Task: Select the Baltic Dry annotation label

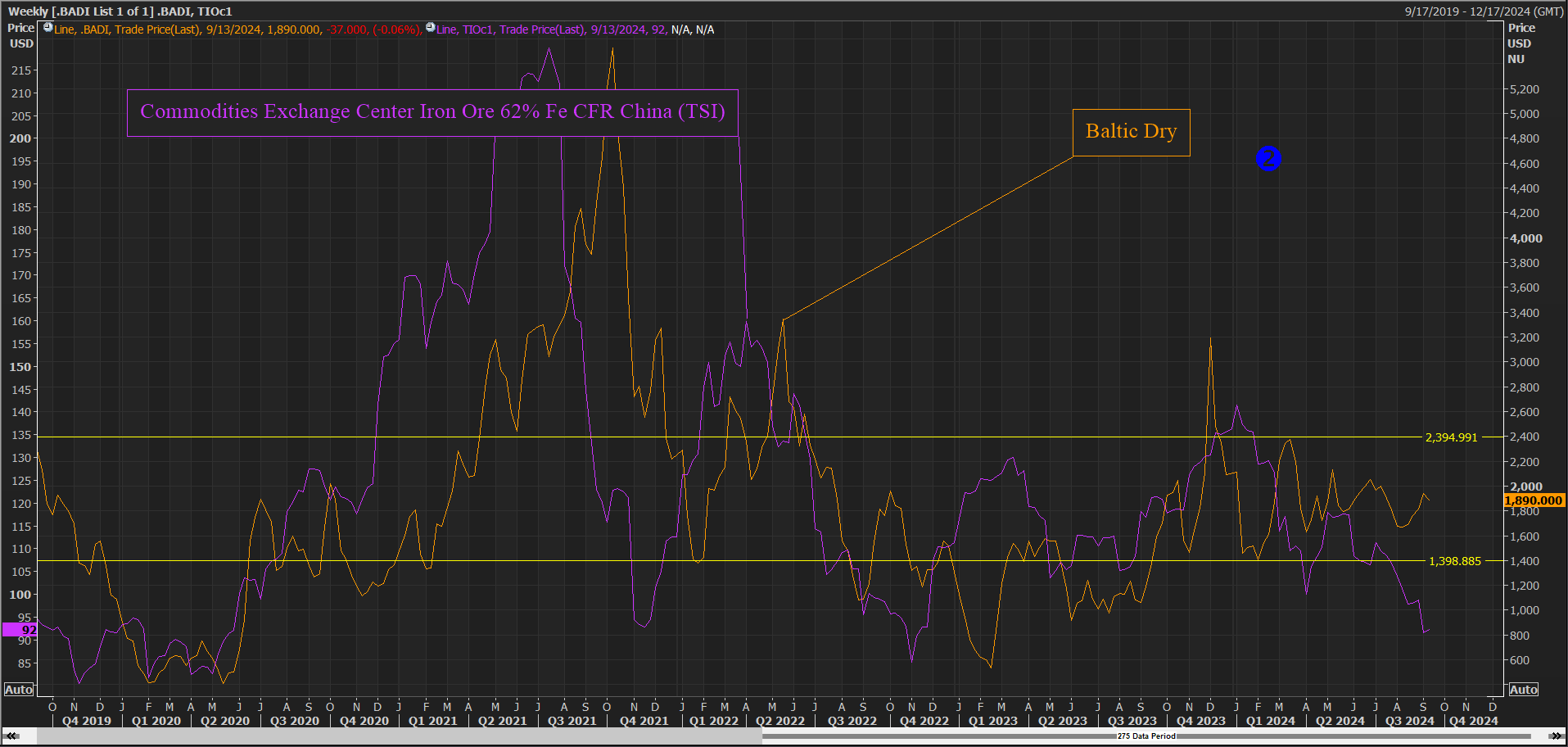Action: click(x=1131, y=132)
